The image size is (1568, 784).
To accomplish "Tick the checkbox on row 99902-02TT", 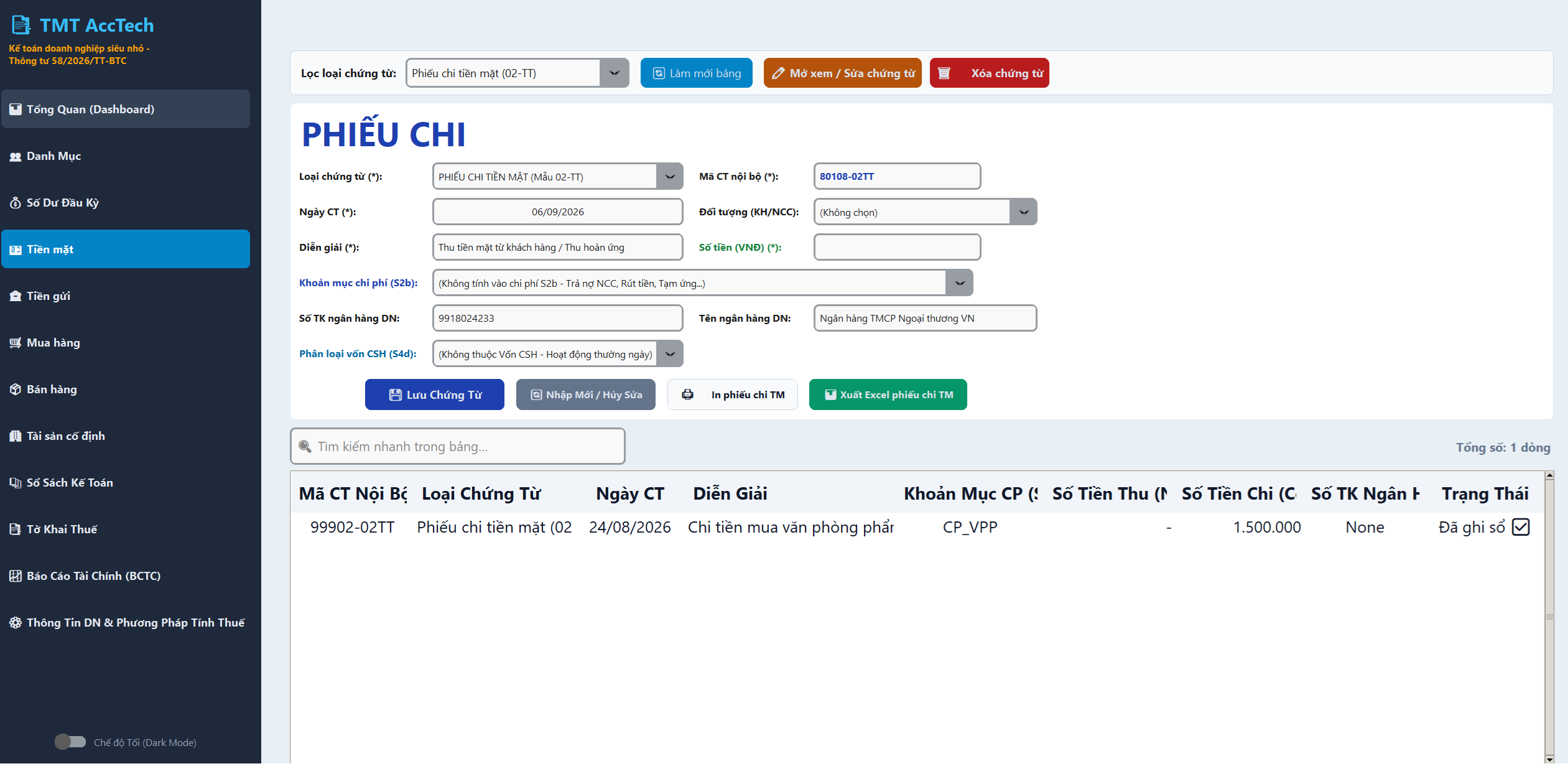I will click(x=1521, y=527).
